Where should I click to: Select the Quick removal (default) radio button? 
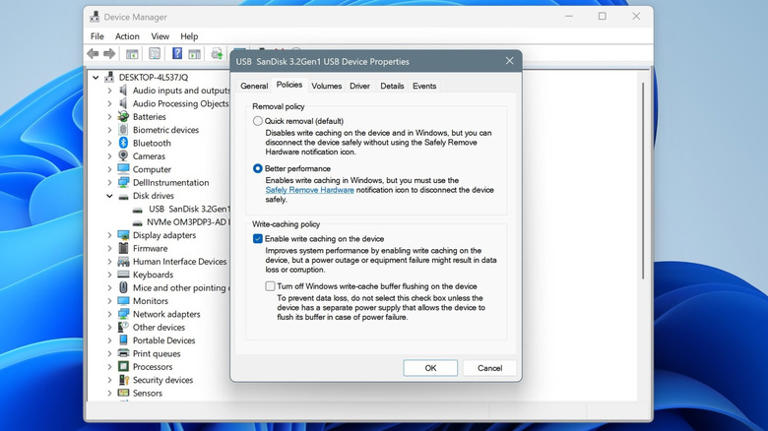[x=258, y=121]
